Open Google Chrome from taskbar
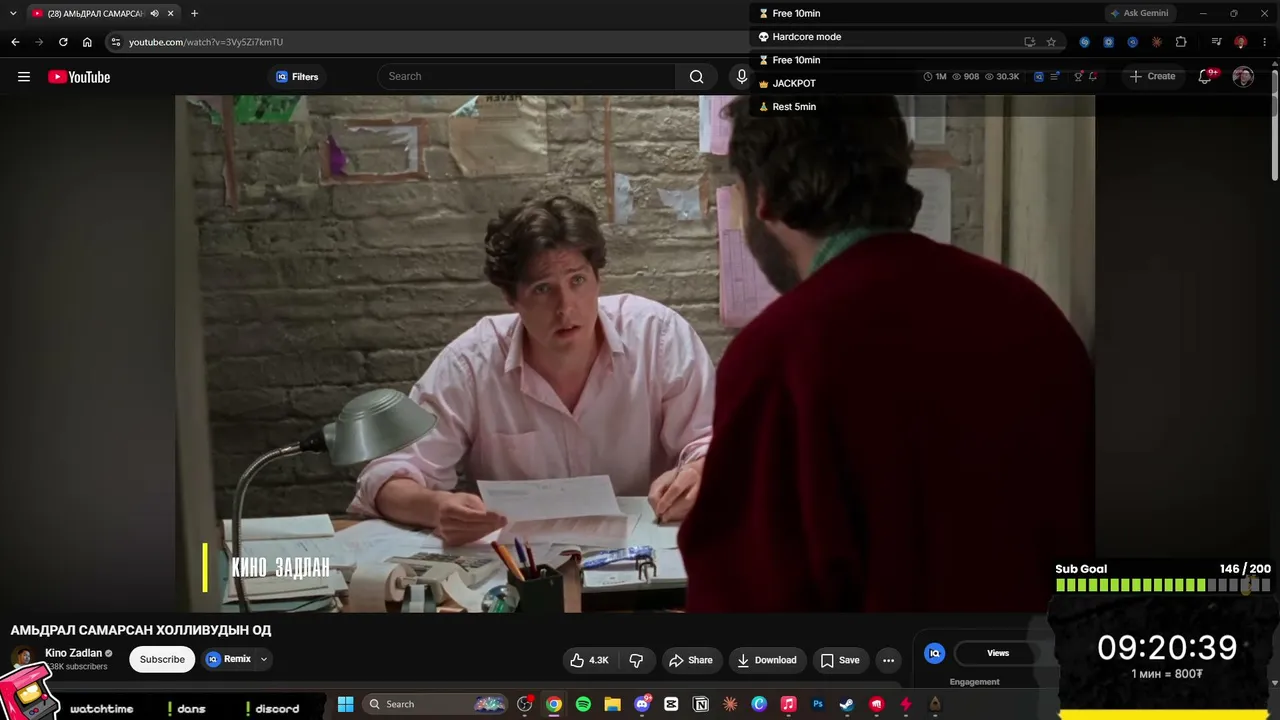This screenshot has height=720, width=1280. coord(554,704)
